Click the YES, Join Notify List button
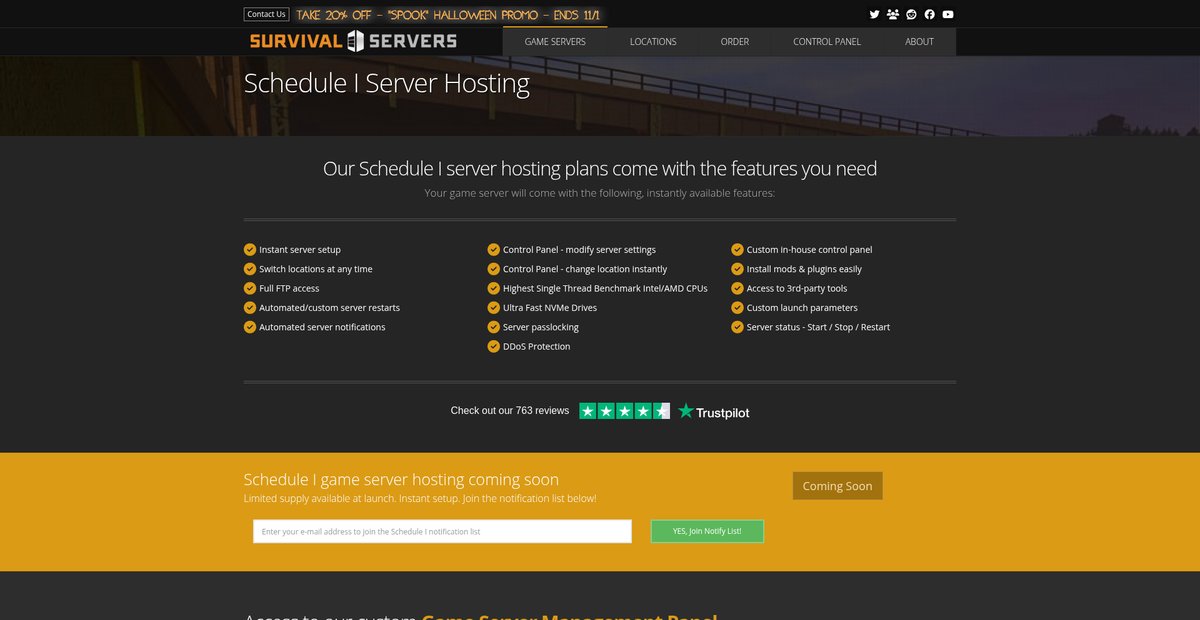Viewport: 1200px width, 620px height. (x=707, y=531)
